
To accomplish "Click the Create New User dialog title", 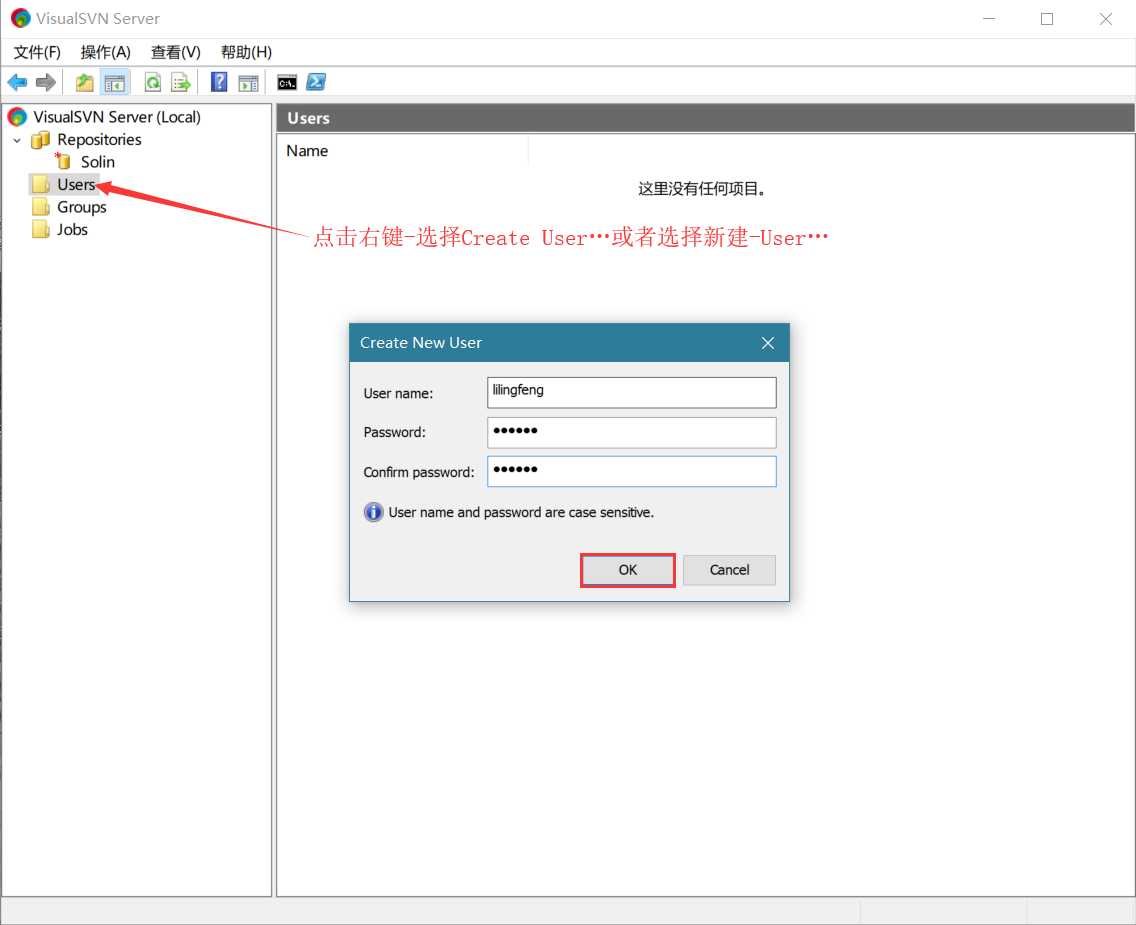I will coord(420,343).
